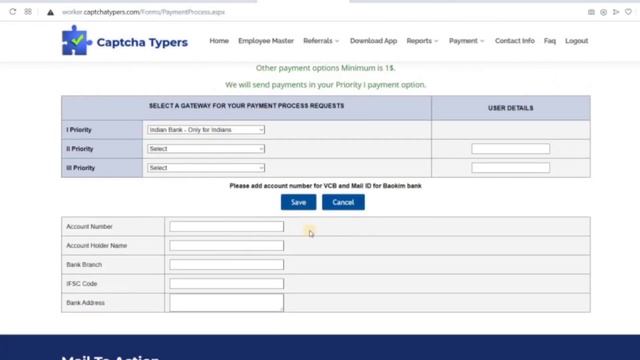Focus the Account Number input field
640x360 pixels.
227,227
